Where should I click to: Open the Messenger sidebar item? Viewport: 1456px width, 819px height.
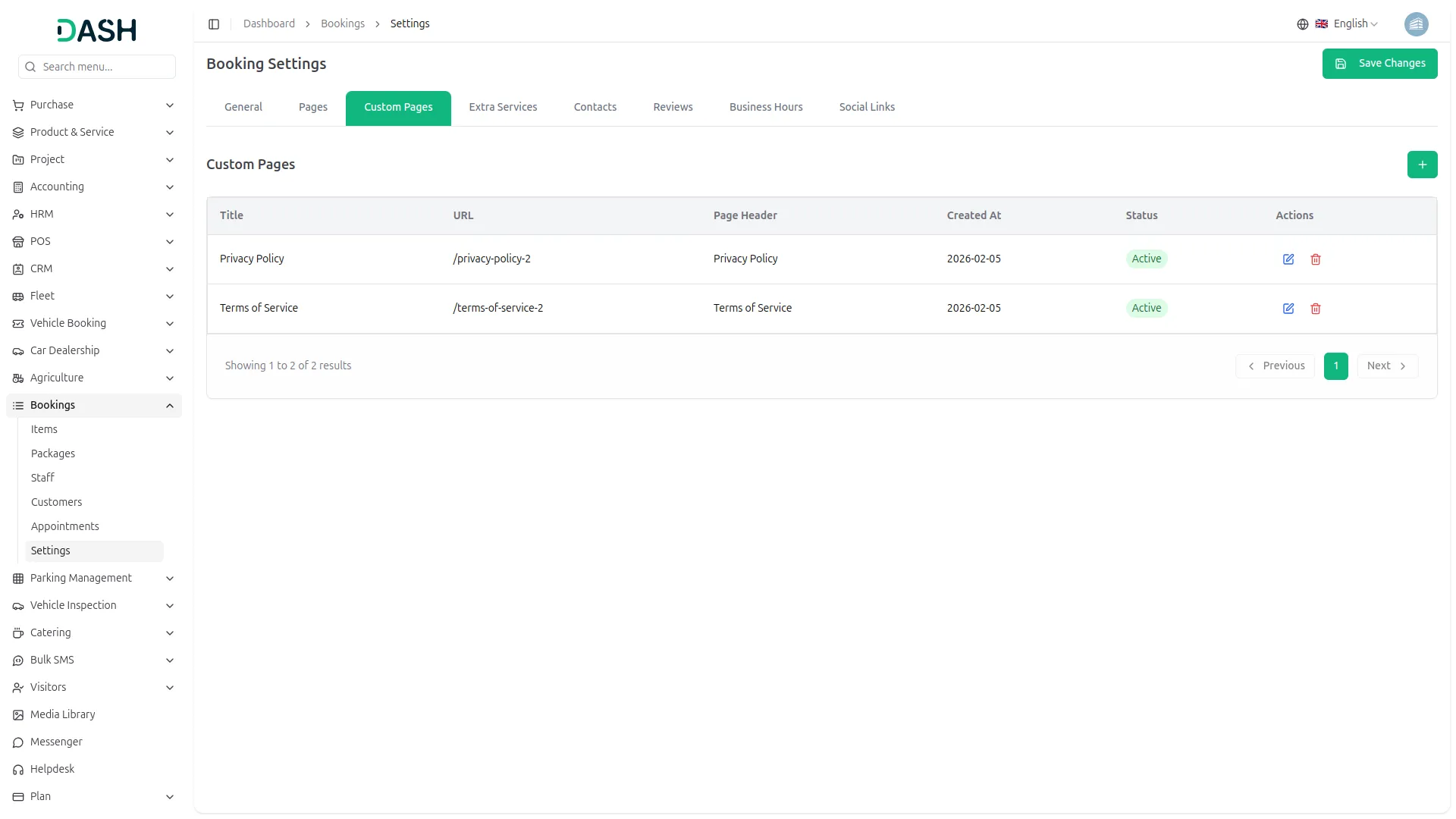point(56,742)
